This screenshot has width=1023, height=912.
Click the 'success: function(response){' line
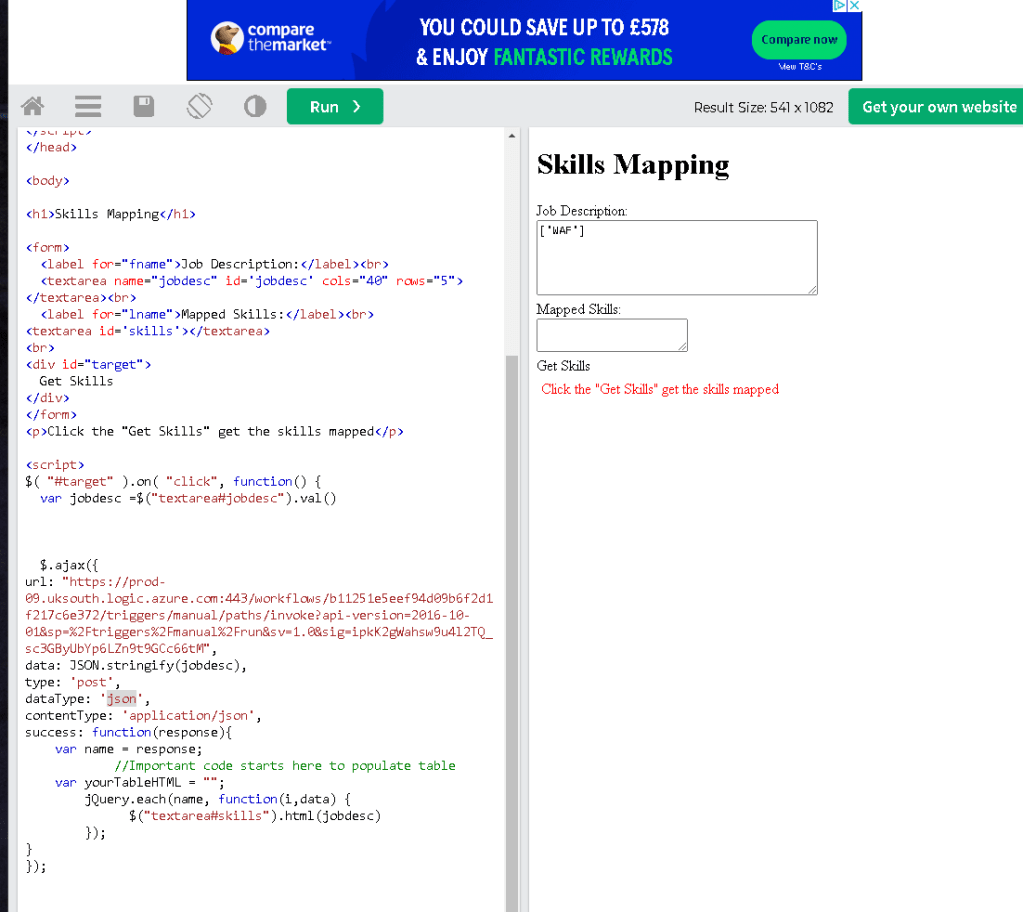tap(129, 733)
